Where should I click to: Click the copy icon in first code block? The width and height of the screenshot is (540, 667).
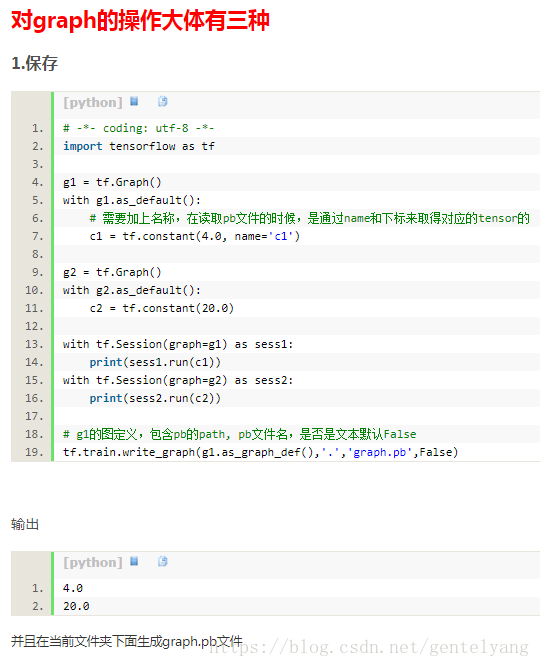[x=163, y=101]
